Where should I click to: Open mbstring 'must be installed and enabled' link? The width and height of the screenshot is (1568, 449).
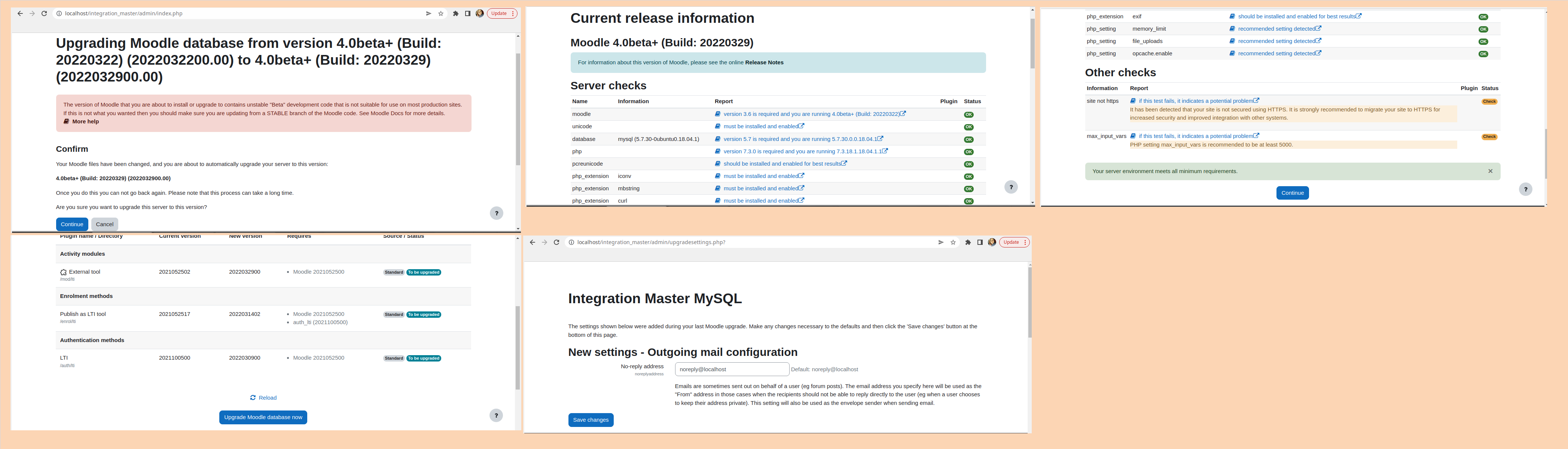[x=760, y=188]
